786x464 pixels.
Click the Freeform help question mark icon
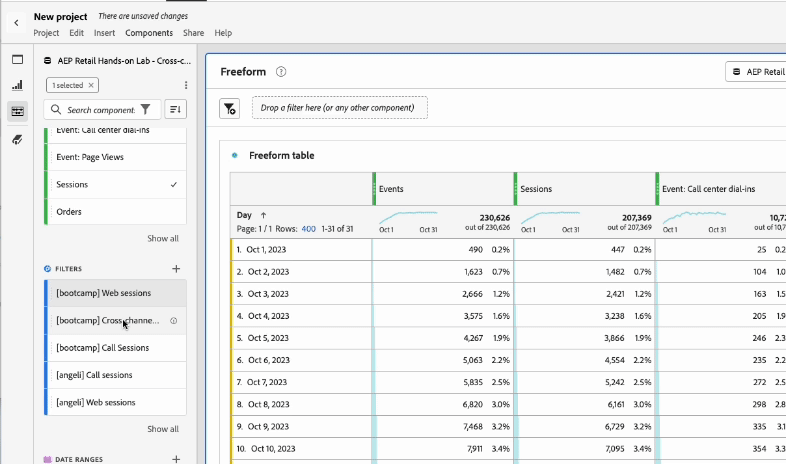pos(281,72)
